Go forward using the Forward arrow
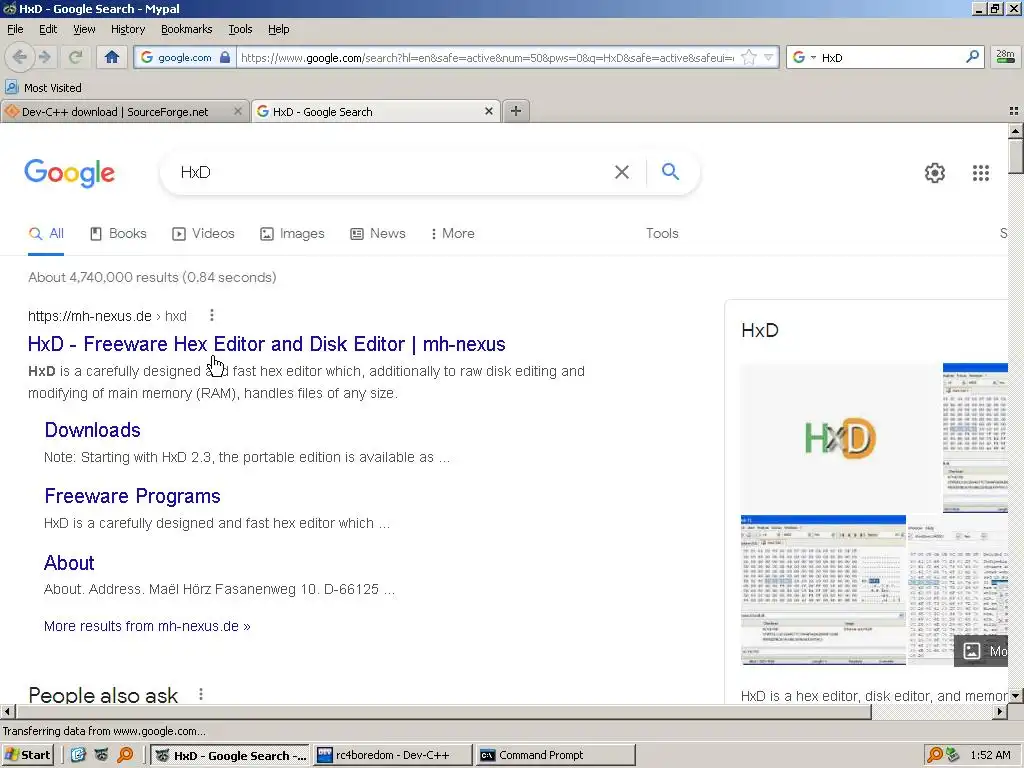 coord(44,57)
